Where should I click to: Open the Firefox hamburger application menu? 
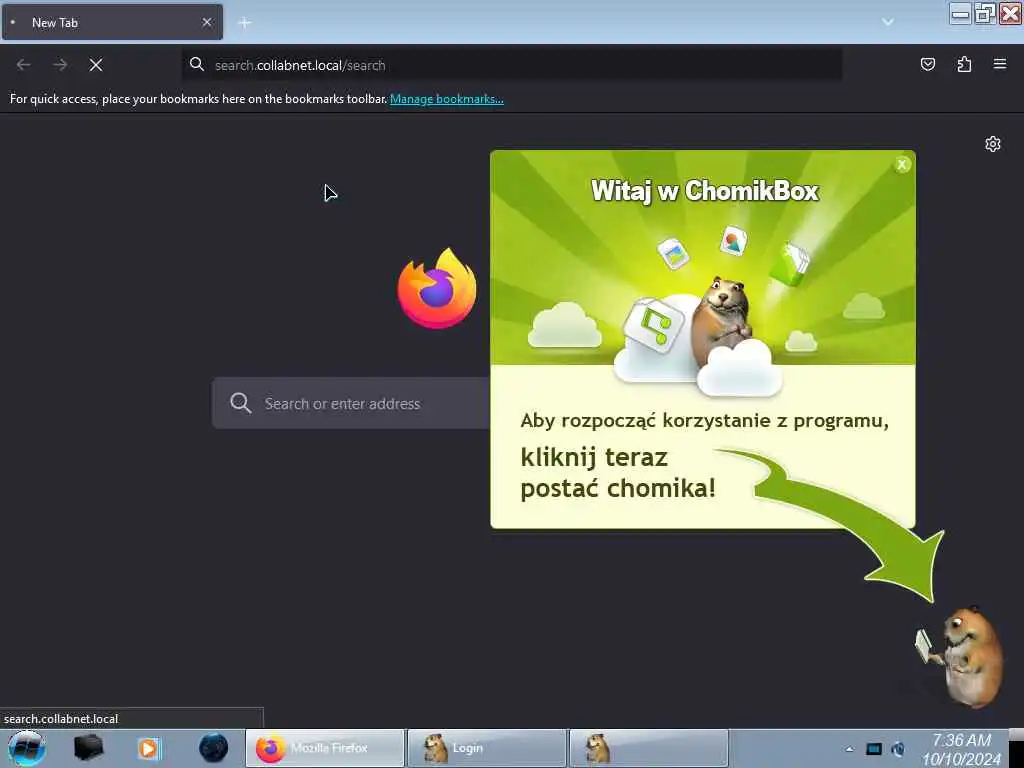point(1000,64)
